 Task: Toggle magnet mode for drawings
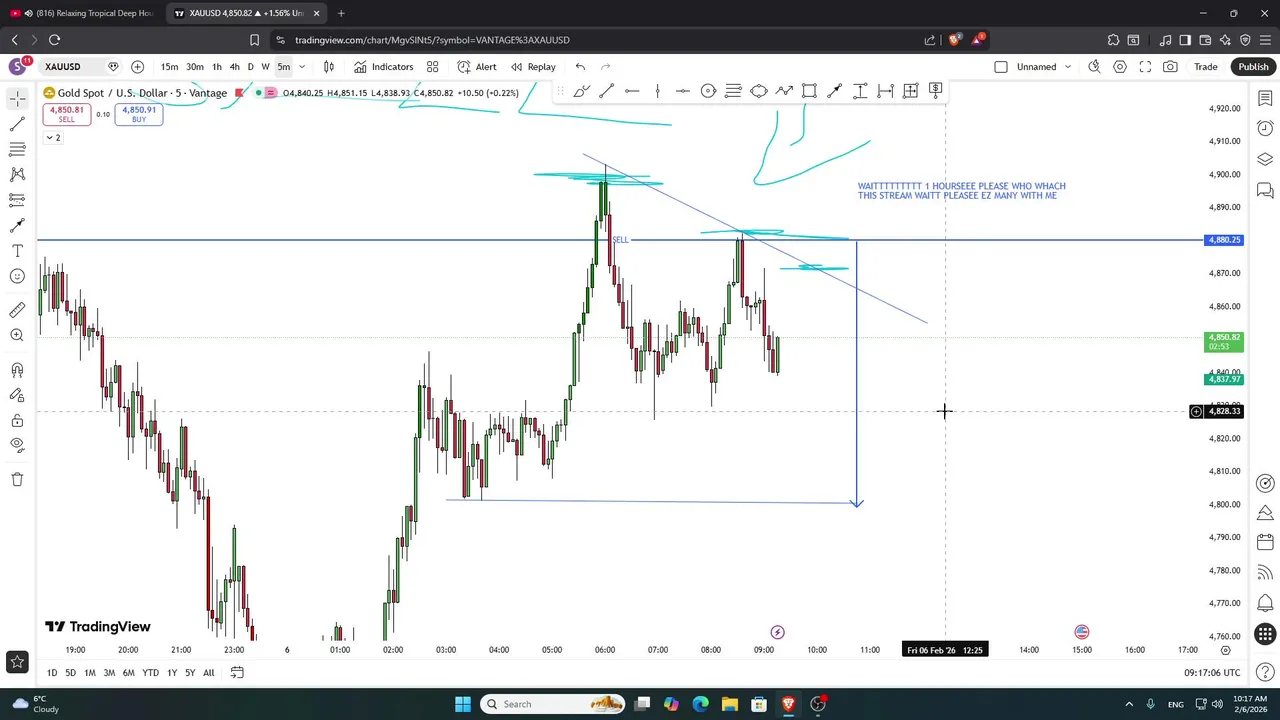coord(17,370)
